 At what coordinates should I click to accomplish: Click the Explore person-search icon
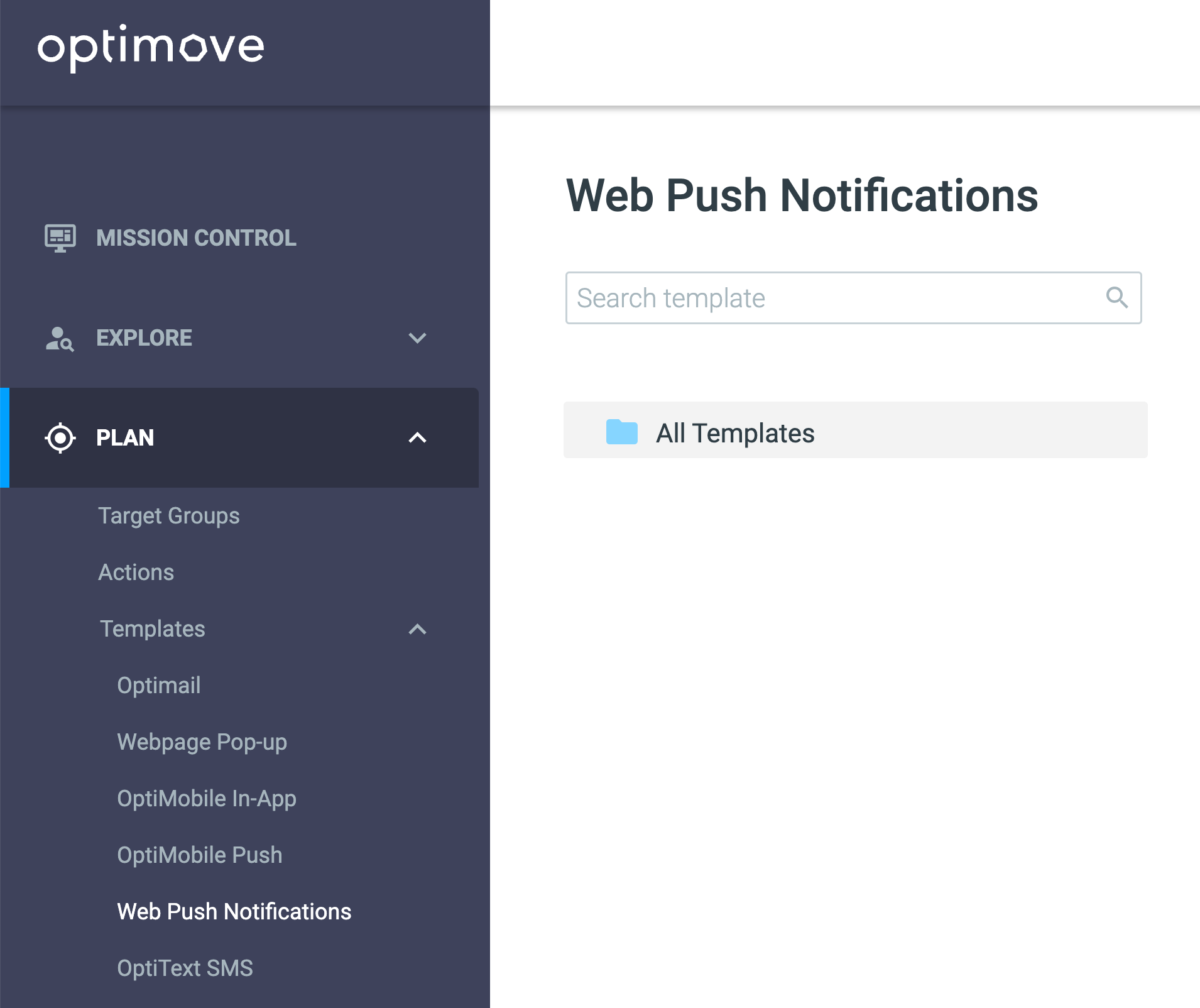click(x=60, y=339)
